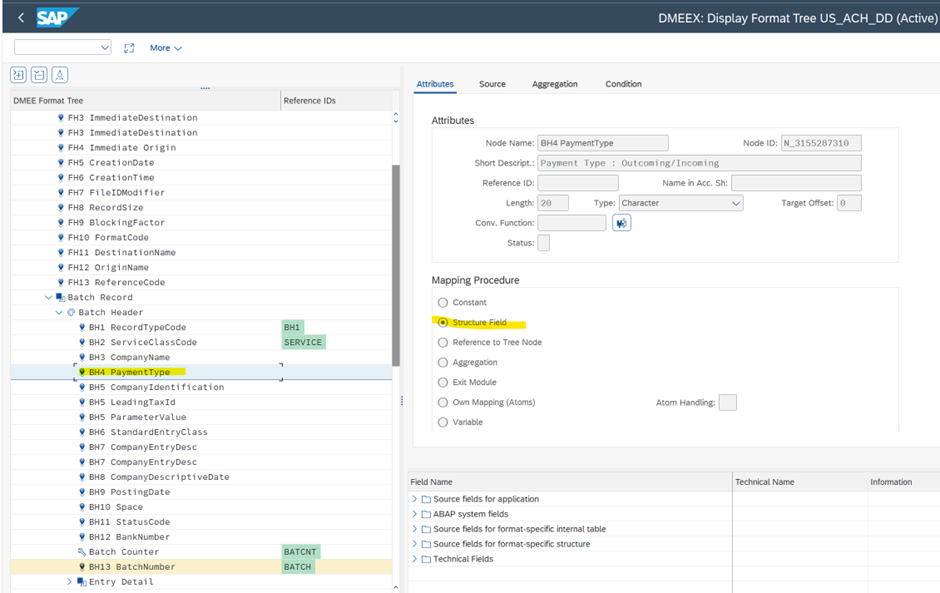Select the BH6 StandardEntryClass node

click(148, 432)
